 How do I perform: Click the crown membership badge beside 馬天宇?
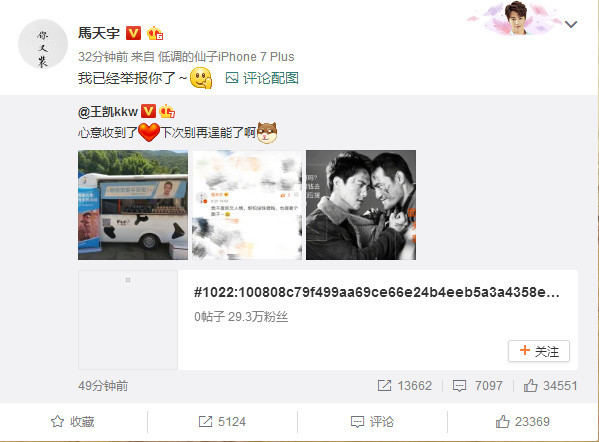tap(155, 33)
